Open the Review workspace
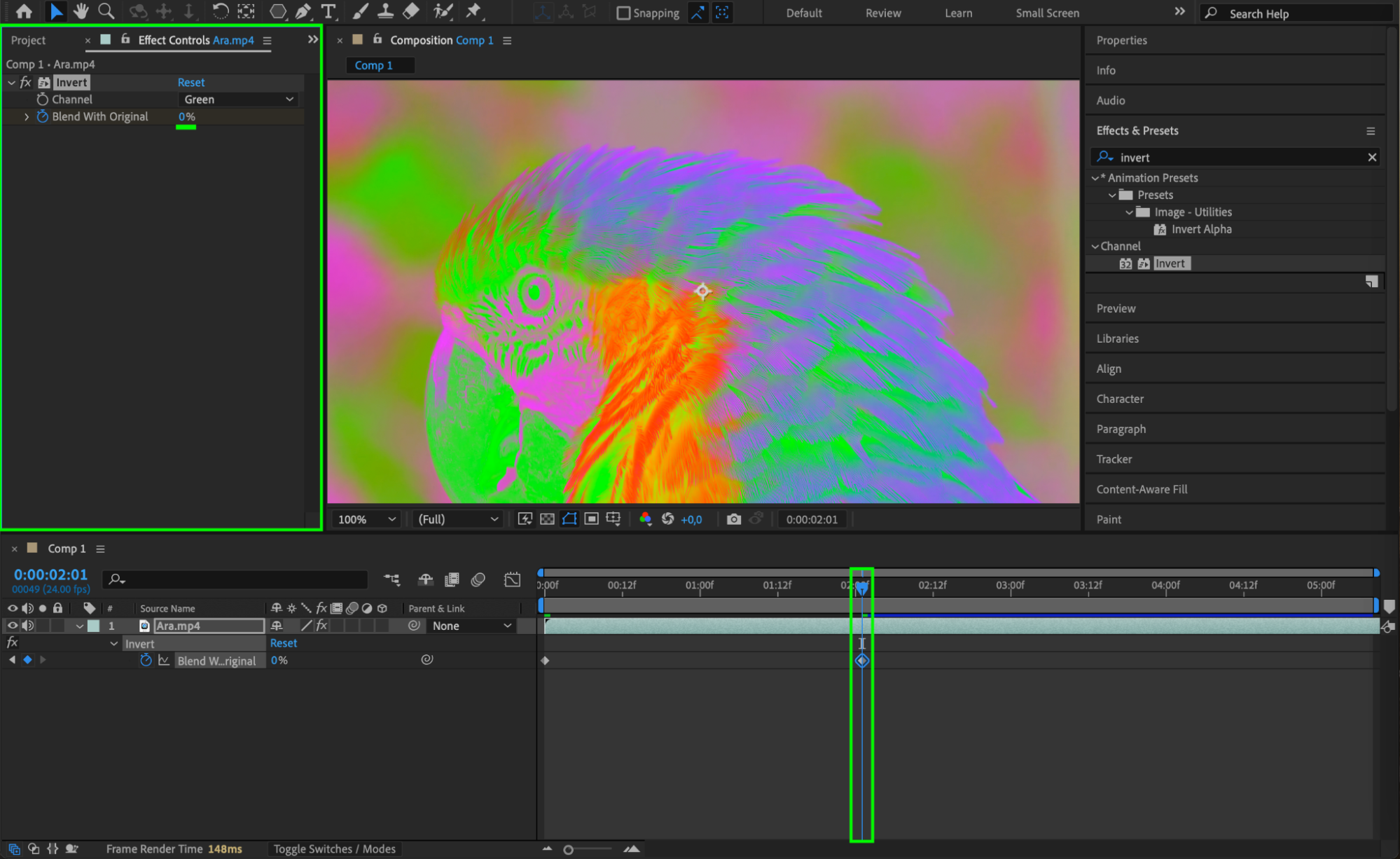Image resolution: width=1400 pixels, height=859 pixels. coord(882,13)
